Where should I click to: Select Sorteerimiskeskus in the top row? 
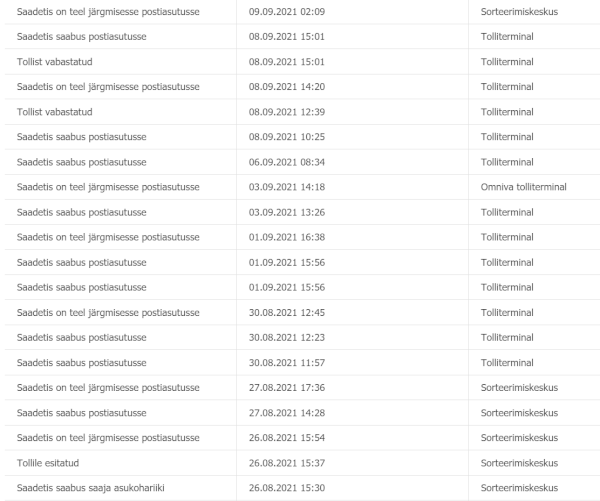pos(519,12)
